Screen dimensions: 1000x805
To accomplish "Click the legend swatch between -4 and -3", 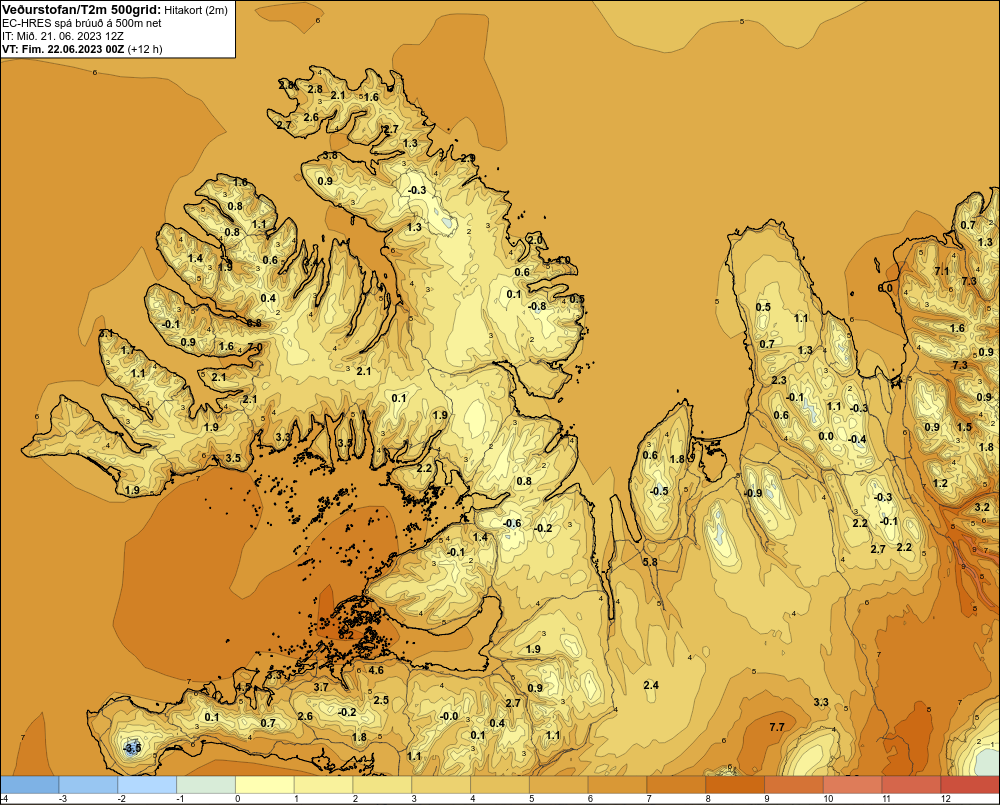I will tap(29, 785).
